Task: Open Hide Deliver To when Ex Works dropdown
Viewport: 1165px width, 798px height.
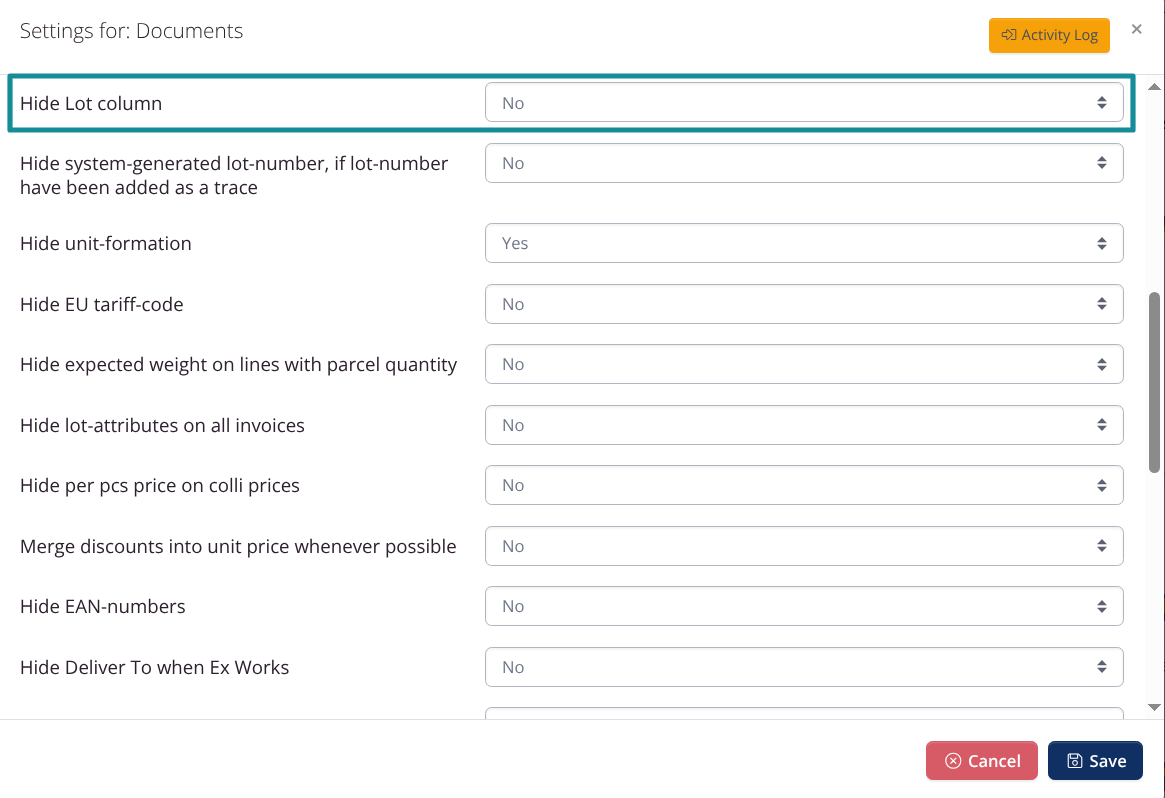Action: (803, 667)
